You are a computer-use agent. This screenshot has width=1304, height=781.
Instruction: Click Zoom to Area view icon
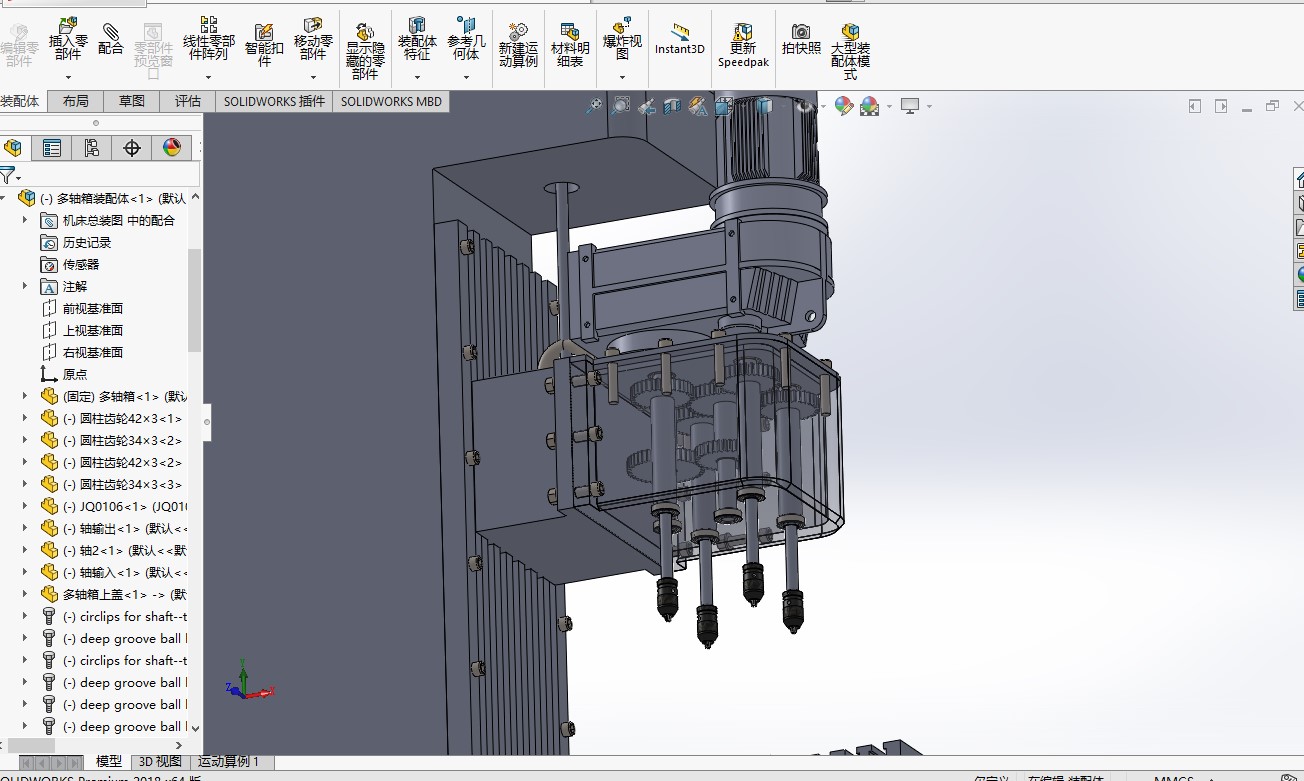(621, 105)
